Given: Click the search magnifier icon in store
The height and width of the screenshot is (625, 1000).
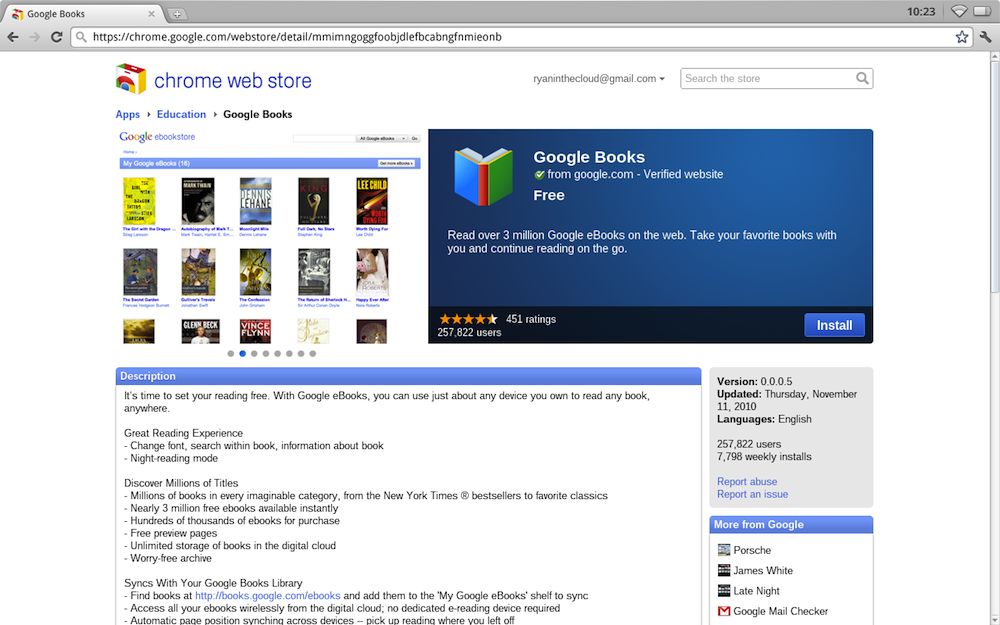Looking at the screenshot, I should pyautogui.click(x=862, y=79).
